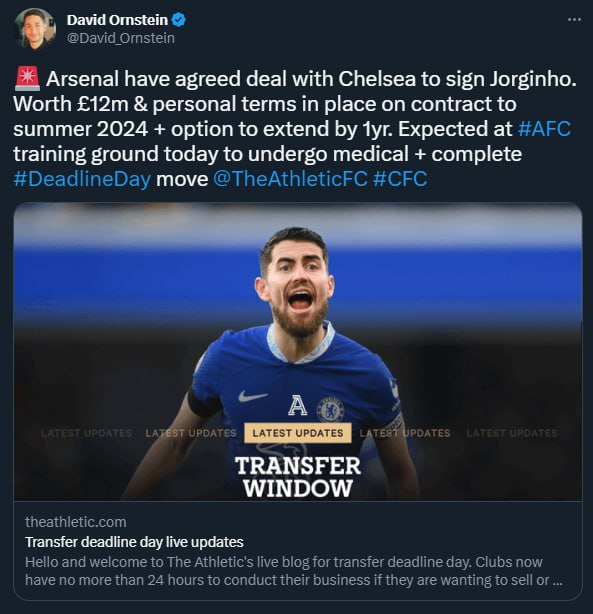Open the three-dot more options menu
Viewport: 593px width, 614px height.
coord(574,20)
